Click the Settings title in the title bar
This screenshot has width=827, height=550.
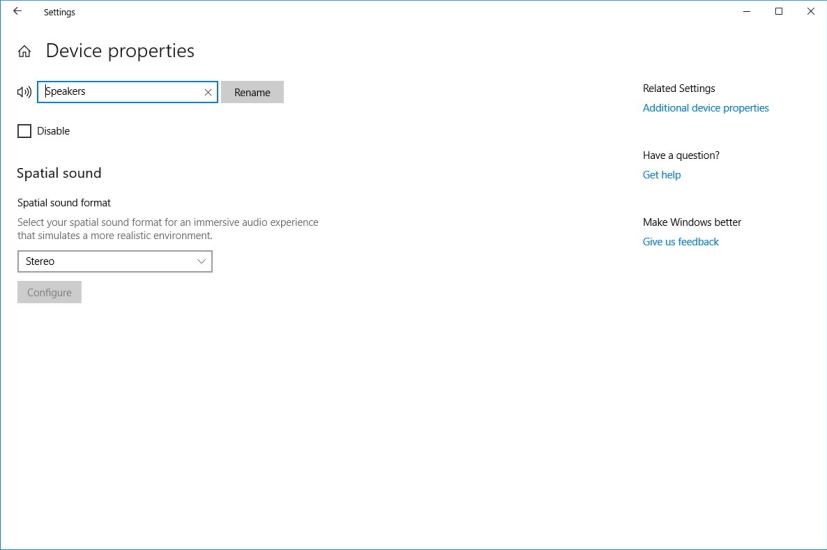[59, 12]
